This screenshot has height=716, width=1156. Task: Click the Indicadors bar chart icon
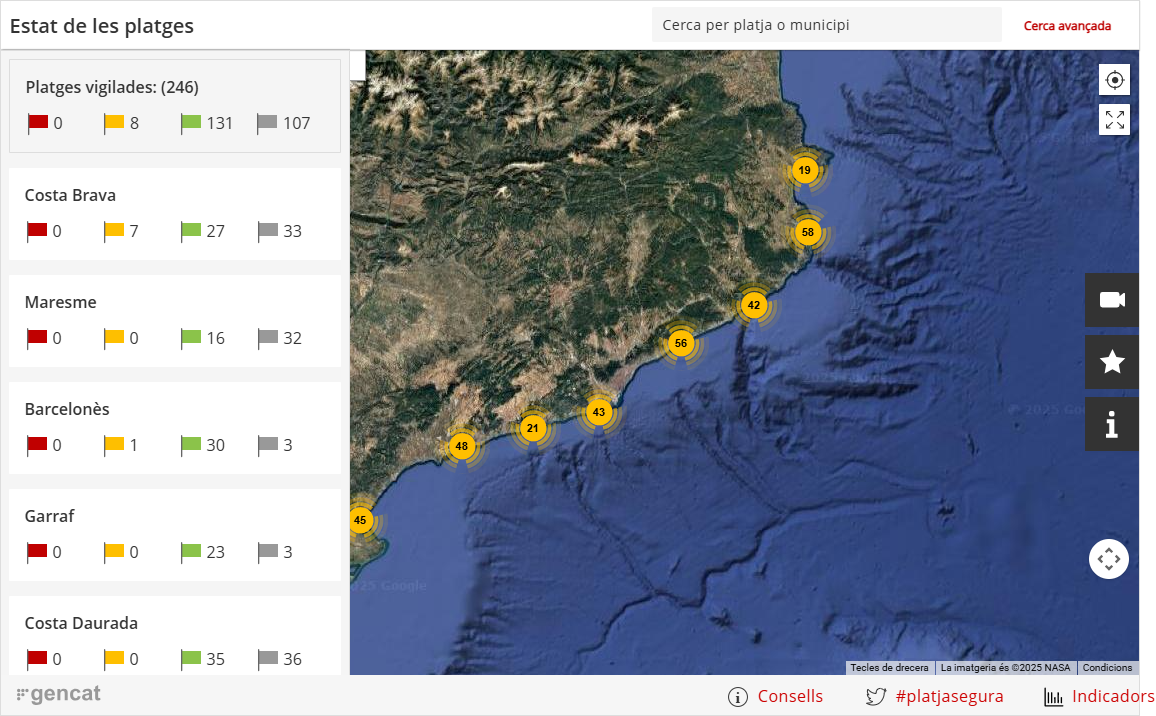tap(1053, 697)
